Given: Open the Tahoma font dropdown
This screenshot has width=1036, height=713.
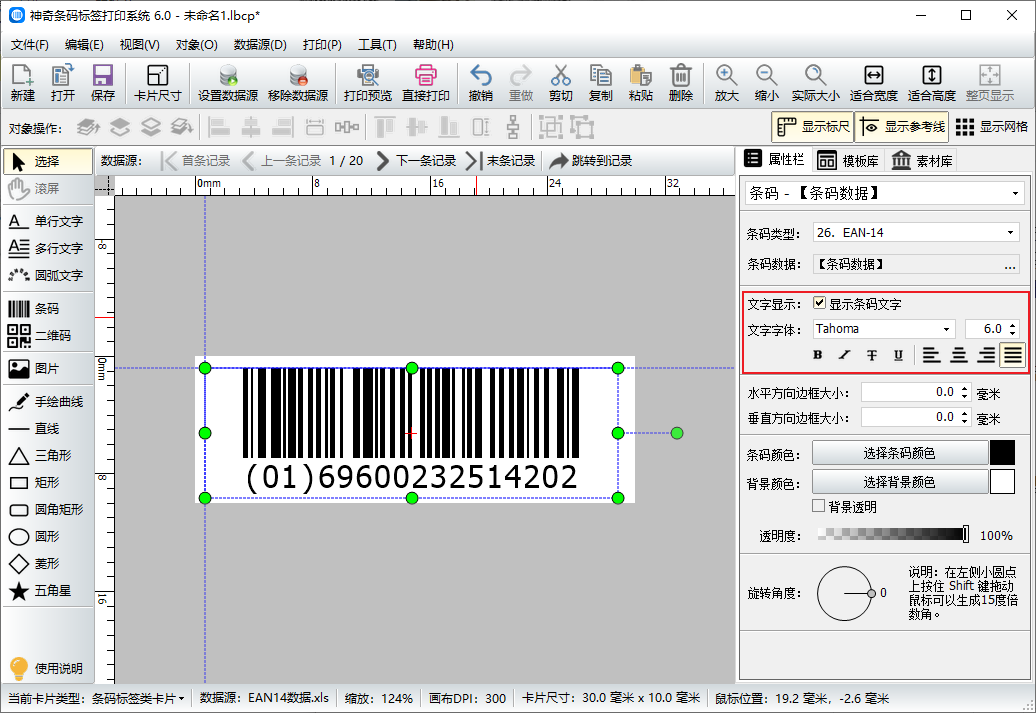Looking at the screenshot, I should coord(946,329).
